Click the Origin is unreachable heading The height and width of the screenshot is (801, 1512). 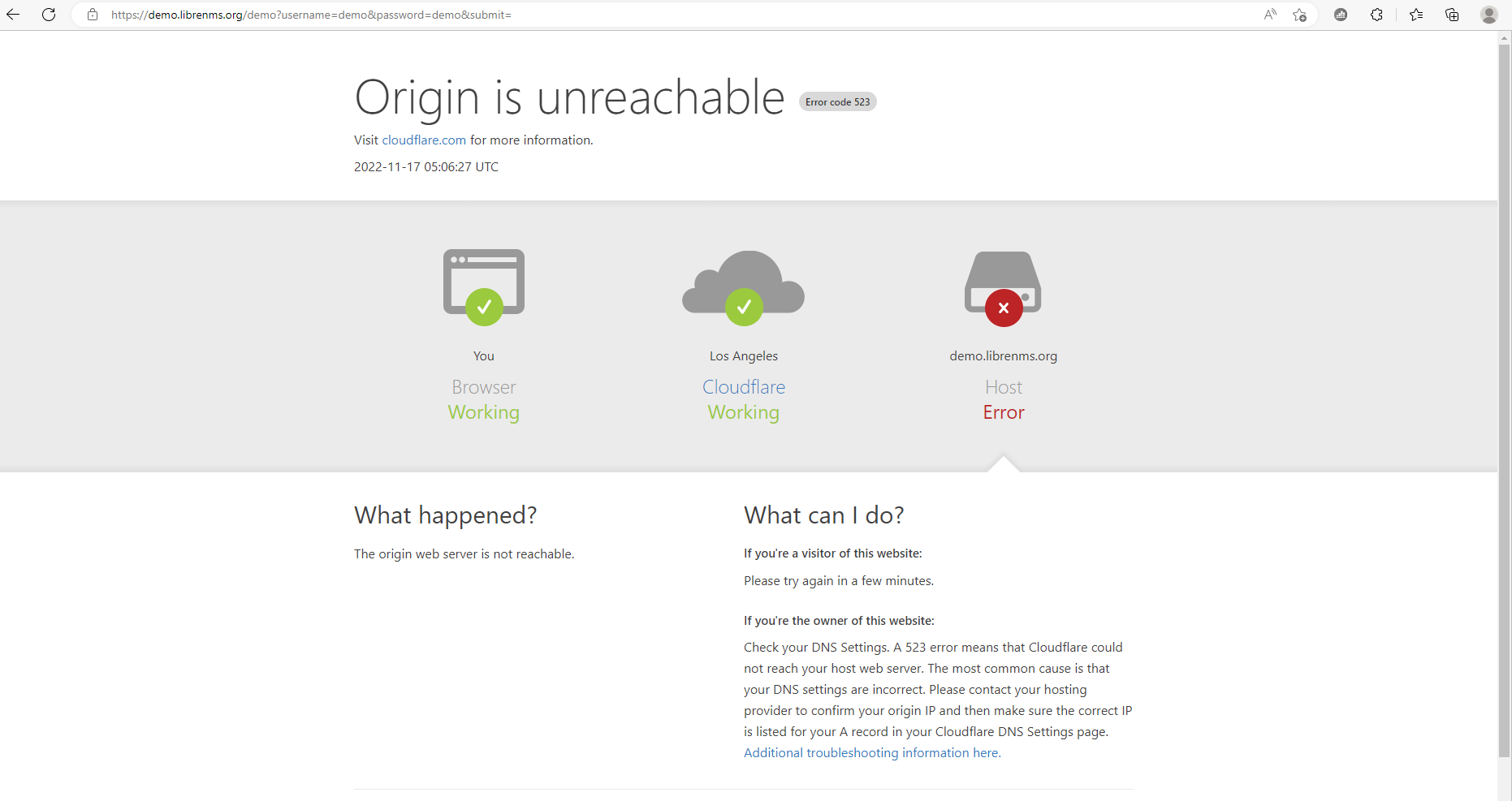point(570,98)
